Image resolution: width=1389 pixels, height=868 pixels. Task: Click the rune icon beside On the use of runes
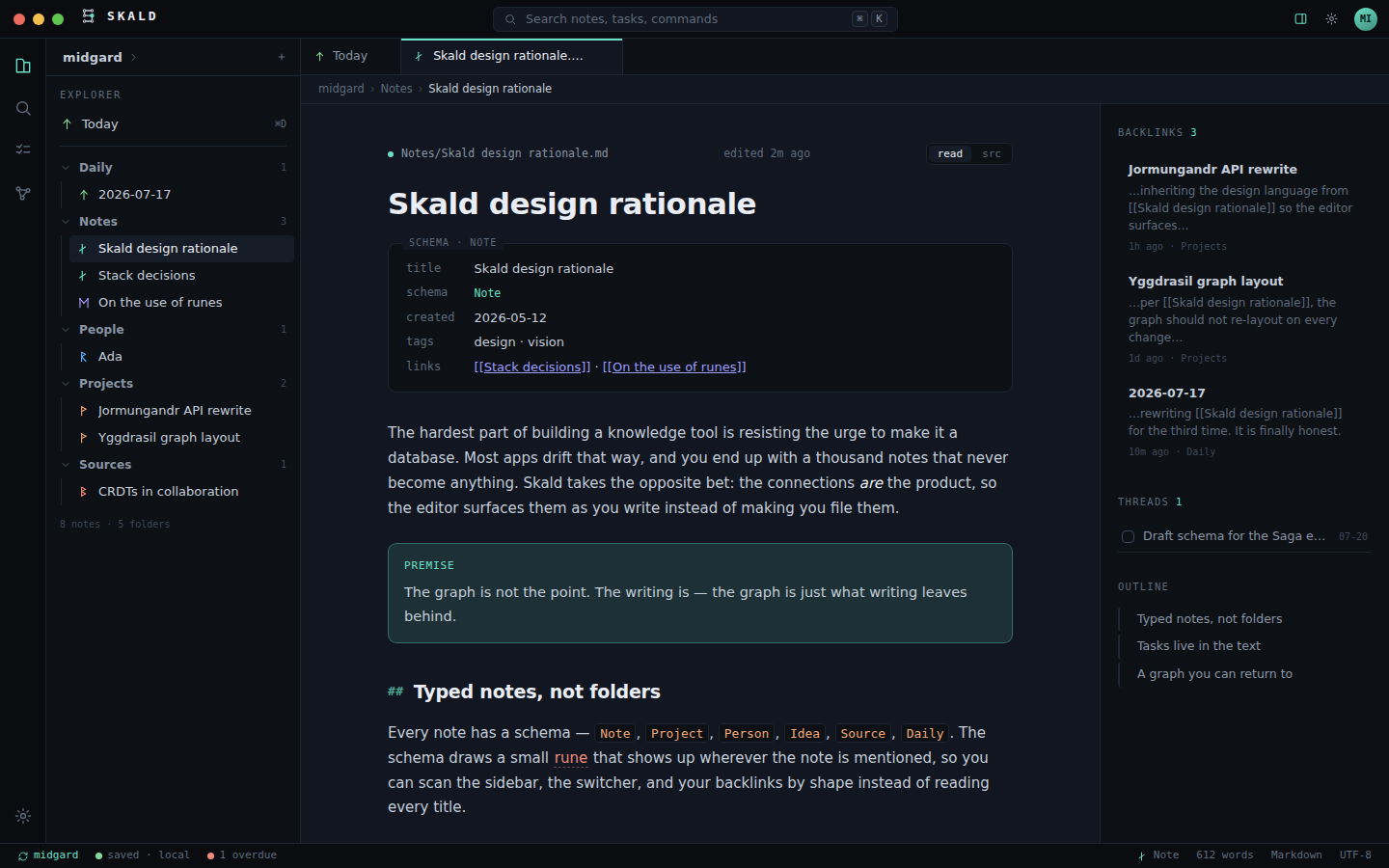(x=83, y=303)
